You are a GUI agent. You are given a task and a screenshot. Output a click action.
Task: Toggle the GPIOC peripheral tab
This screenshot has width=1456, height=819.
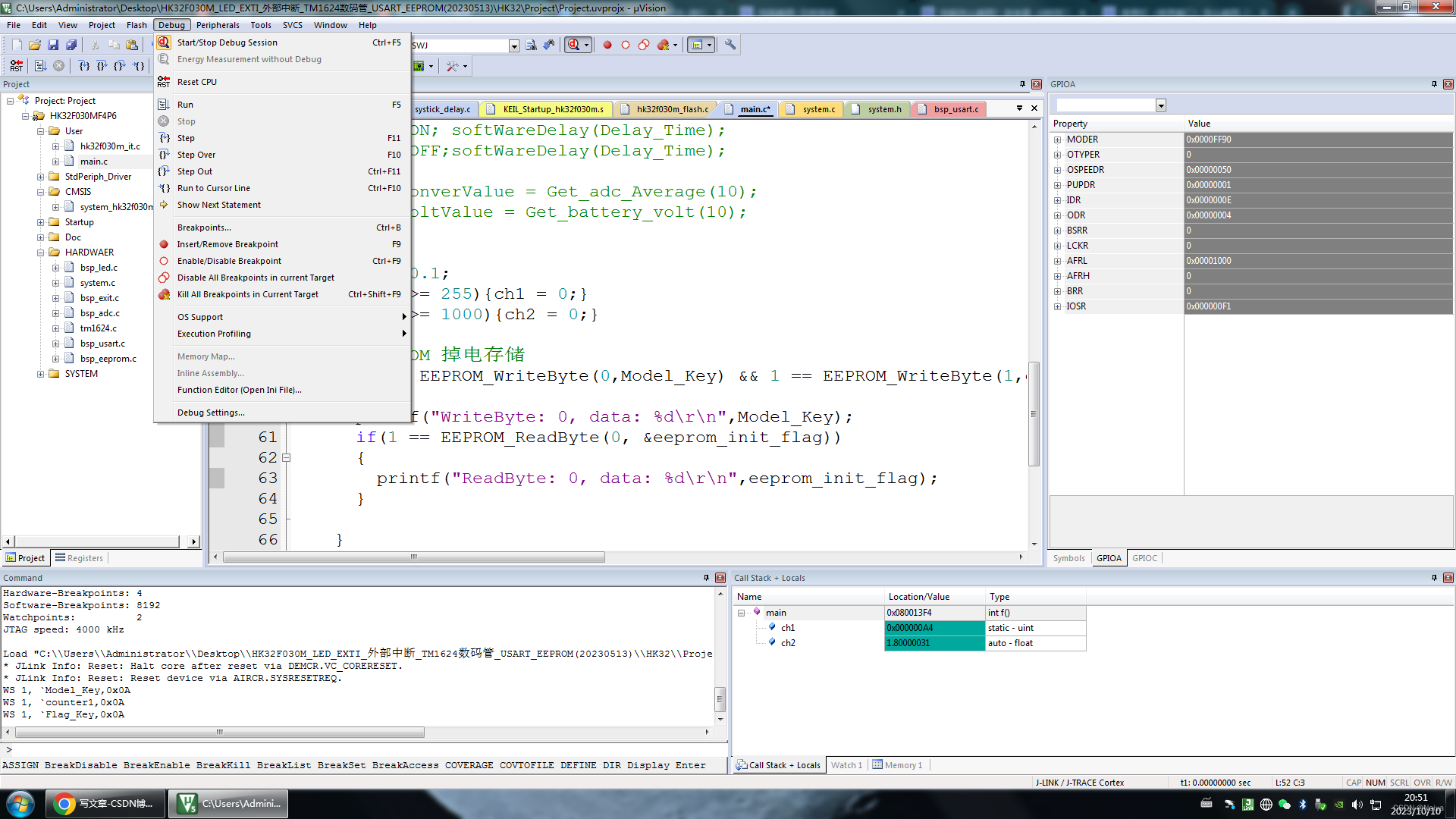(1144, 557)
